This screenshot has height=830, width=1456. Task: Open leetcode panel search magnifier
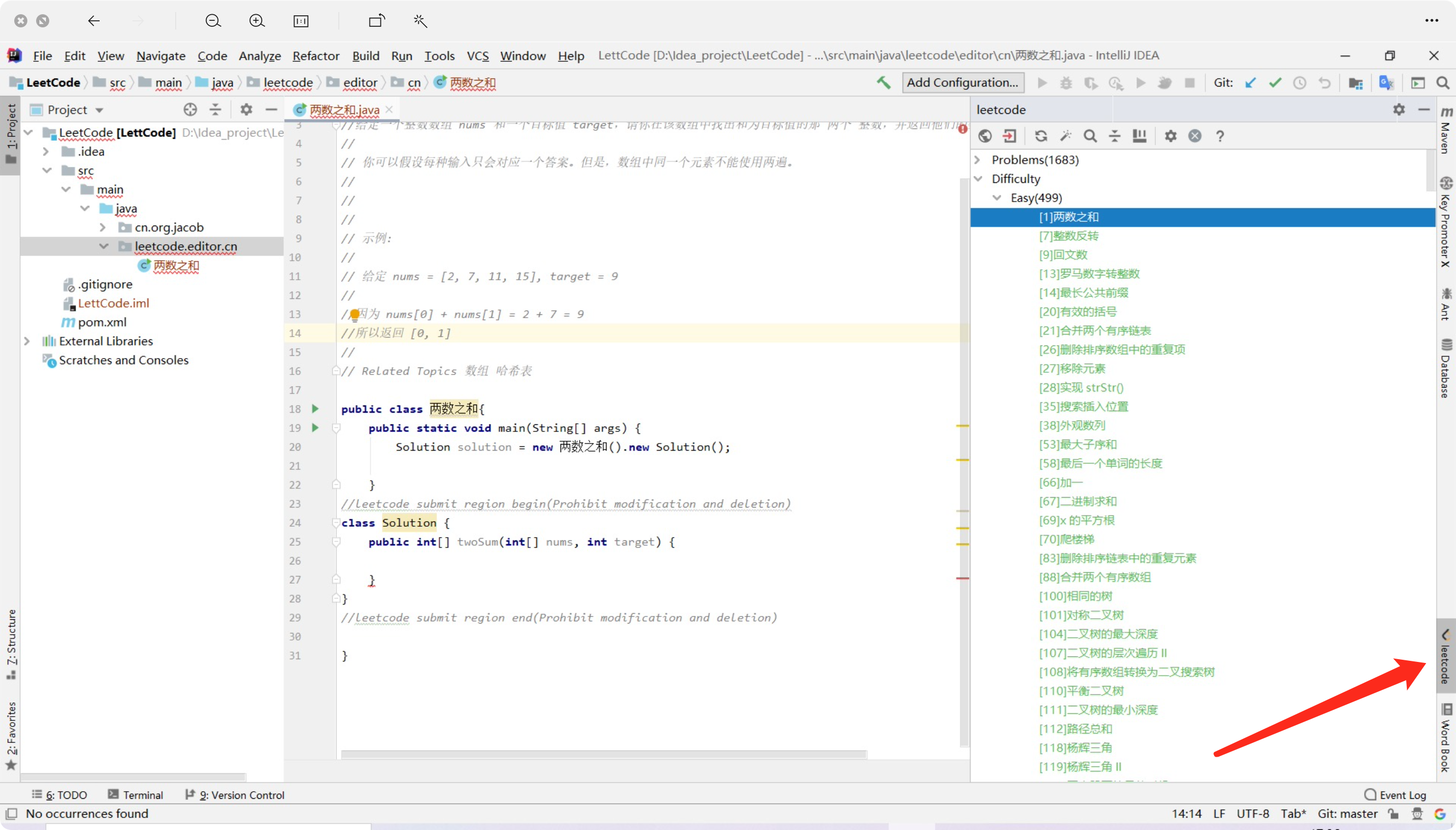(x=1090, y=136)
